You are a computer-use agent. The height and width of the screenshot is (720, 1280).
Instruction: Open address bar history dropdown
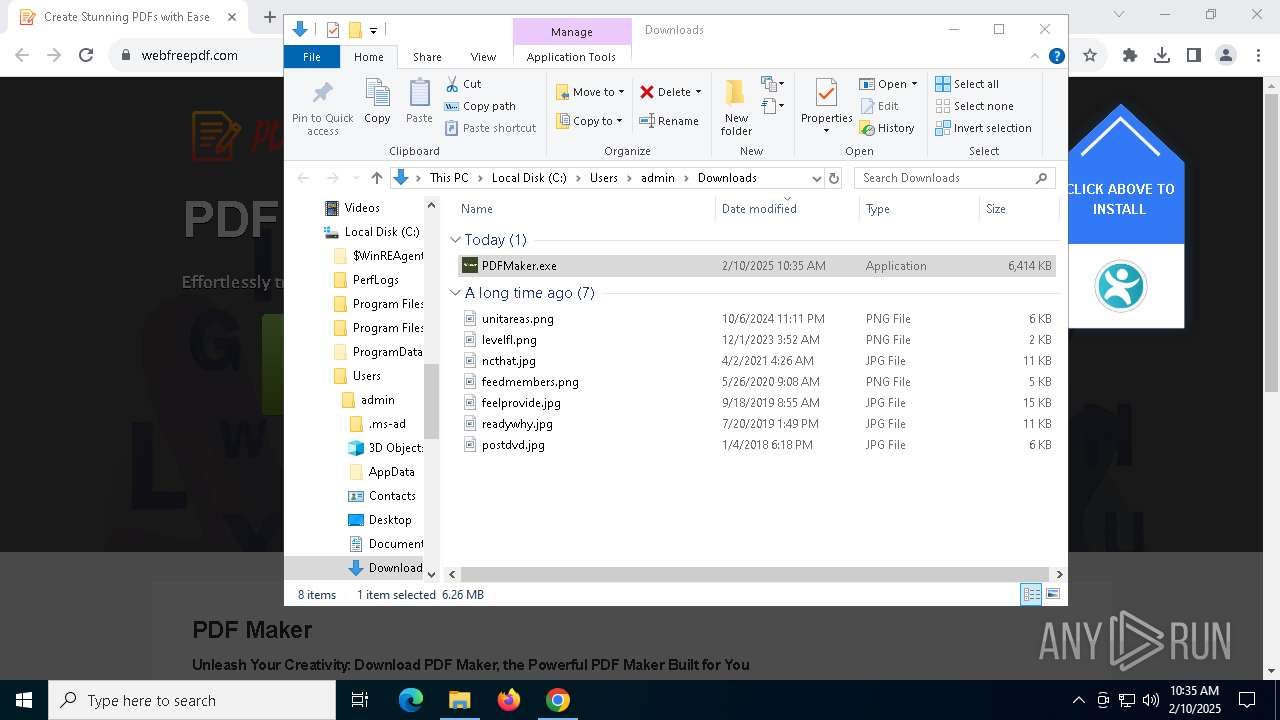[816, 178]
